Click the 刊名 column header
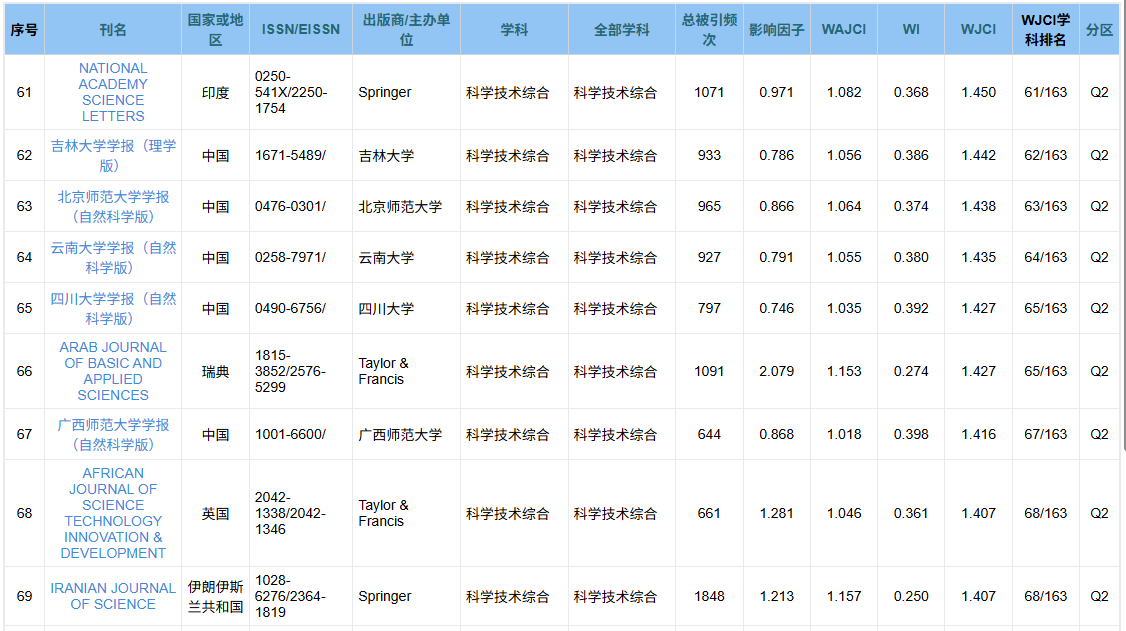 pyautogui.click(x=113, y=30)
